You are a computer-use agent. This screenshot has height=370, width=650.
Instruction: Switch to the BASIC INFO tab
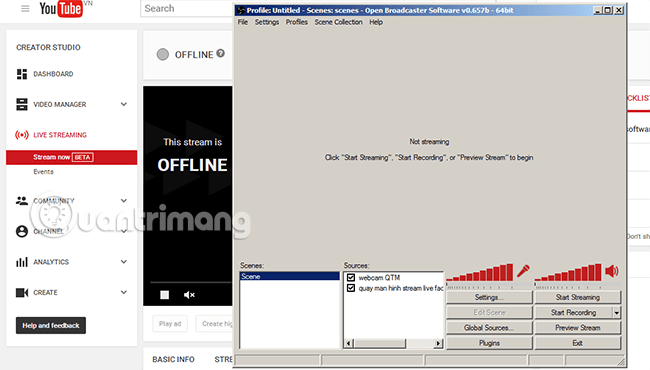(173, 359)
